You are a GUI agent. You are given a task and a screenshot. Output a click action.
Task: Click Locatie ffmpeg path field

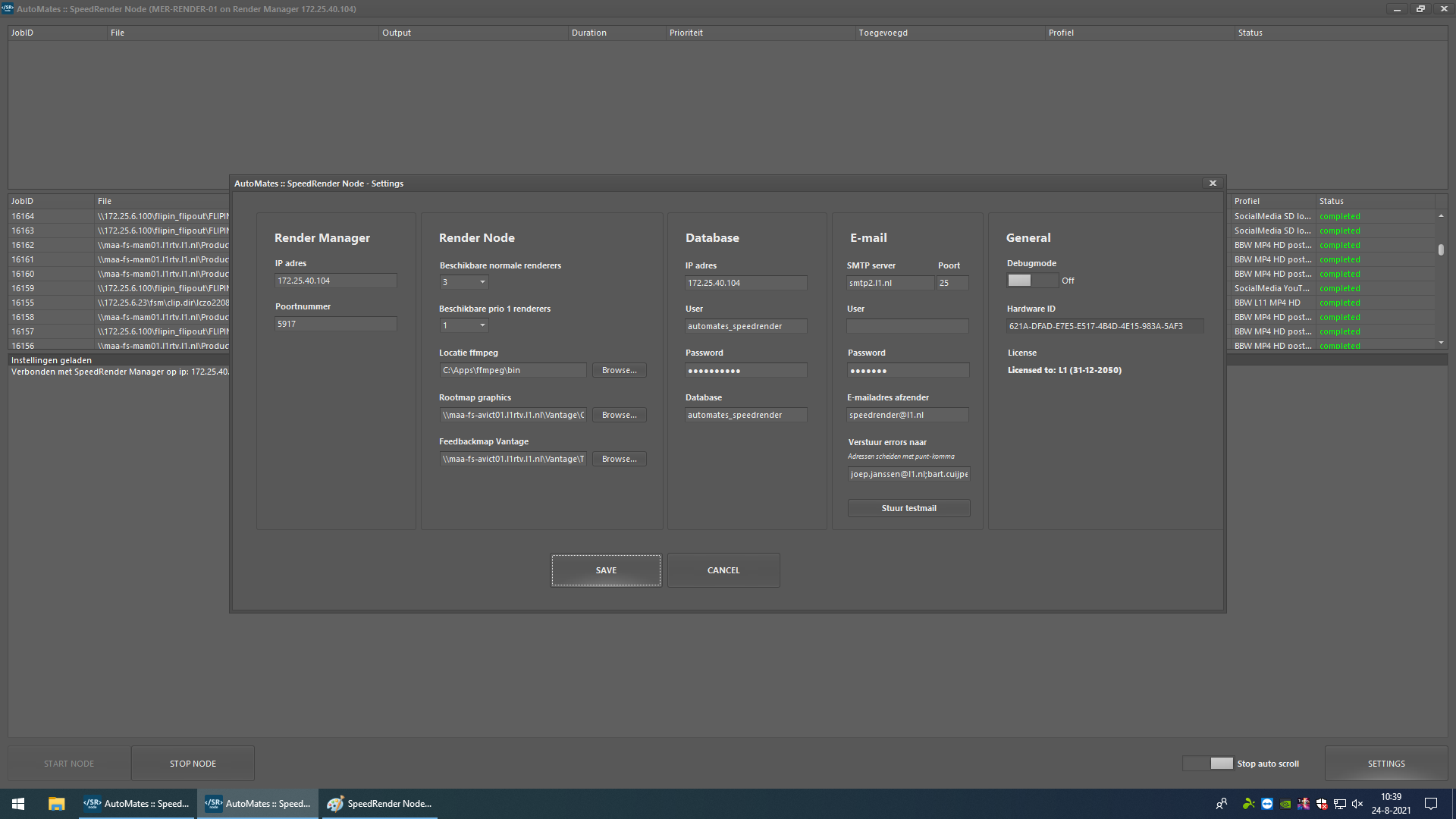pos(513,370)
